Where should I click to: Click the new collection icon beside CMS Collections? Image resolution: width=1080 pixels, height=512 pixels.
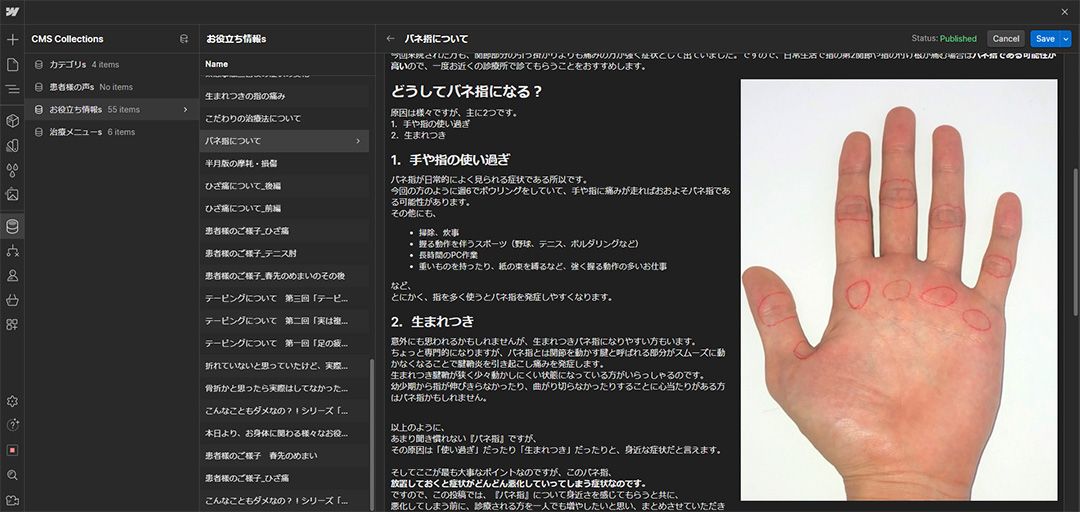pyautogui.click(x=183, y=39)
